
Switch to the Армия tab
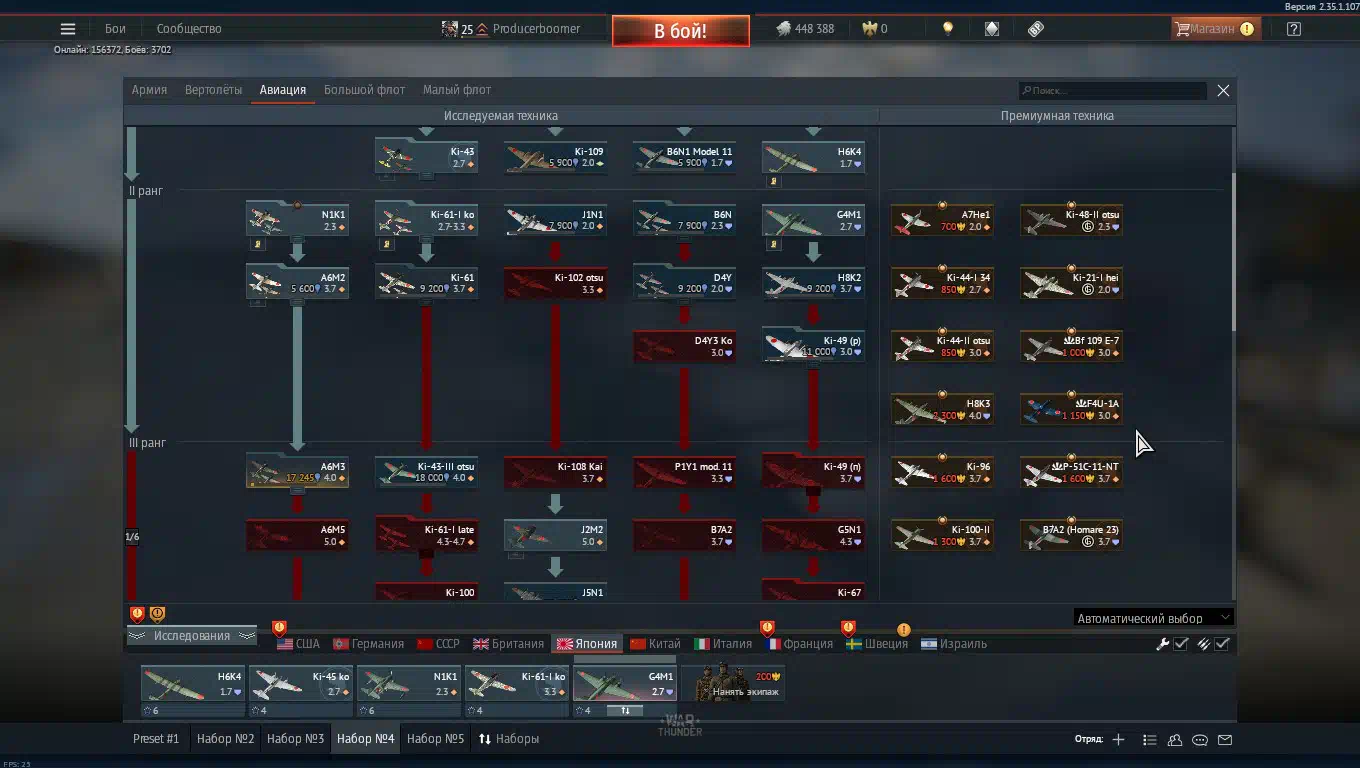[x=149, y=90]
